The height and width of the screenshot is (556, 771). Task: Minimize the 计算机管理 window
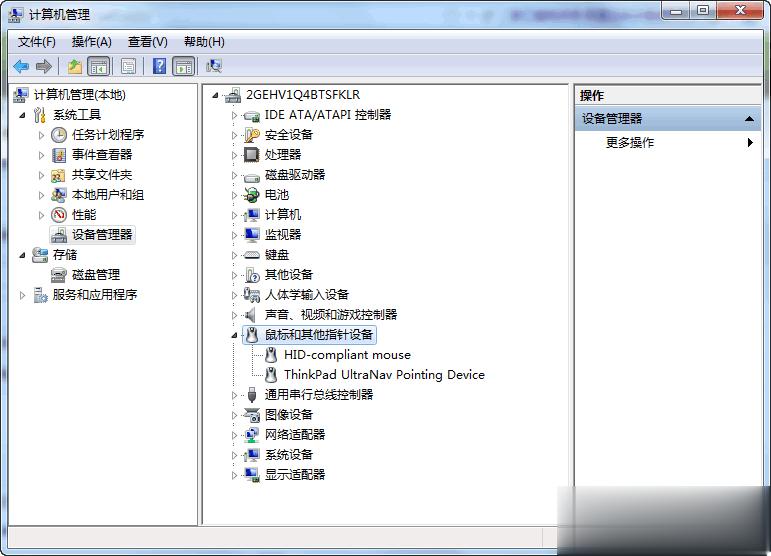coord(676,10)
